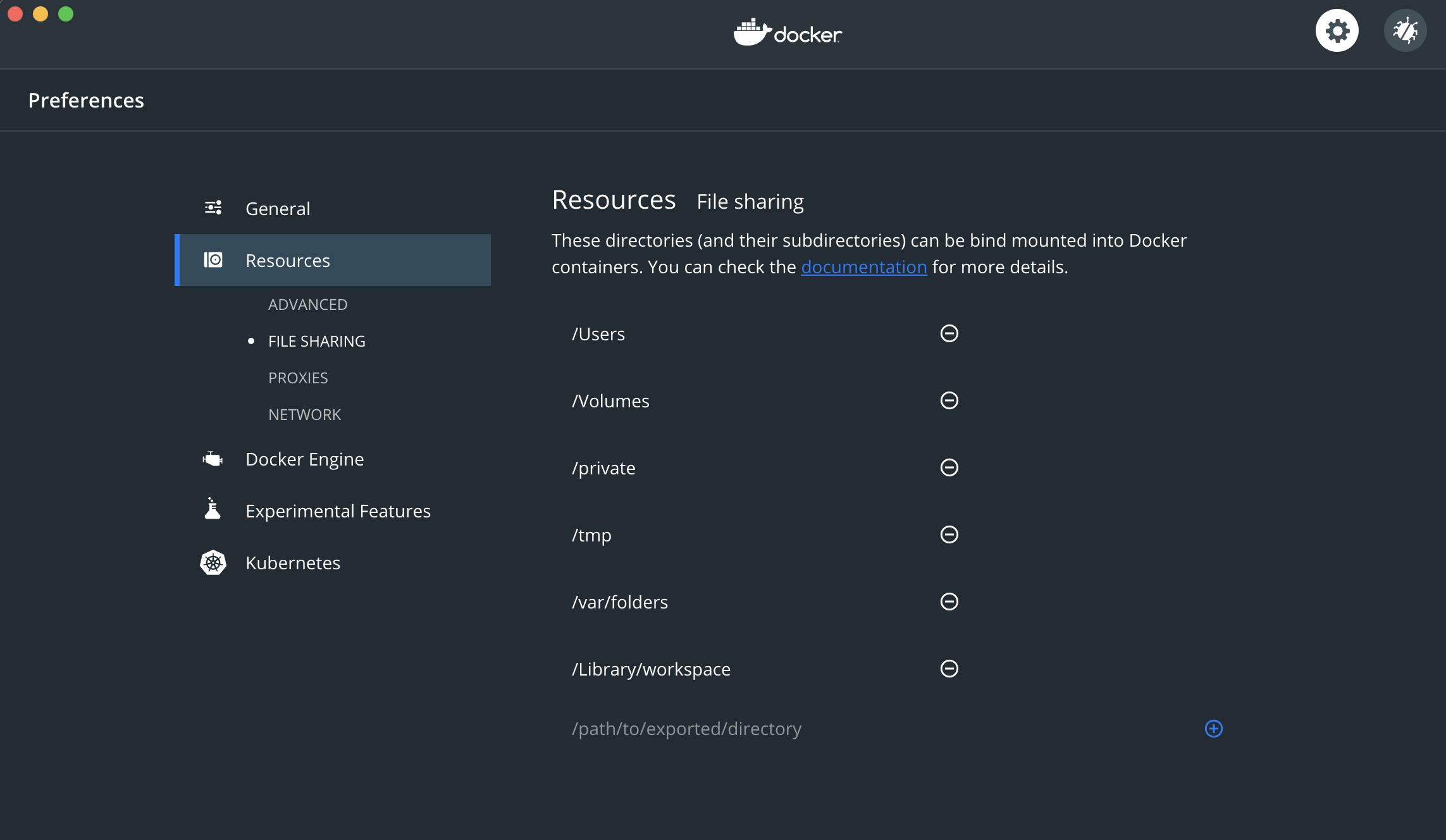Select the /var/folders directory text
Screen dimensions: 1446x840
(x=620, y=602)
